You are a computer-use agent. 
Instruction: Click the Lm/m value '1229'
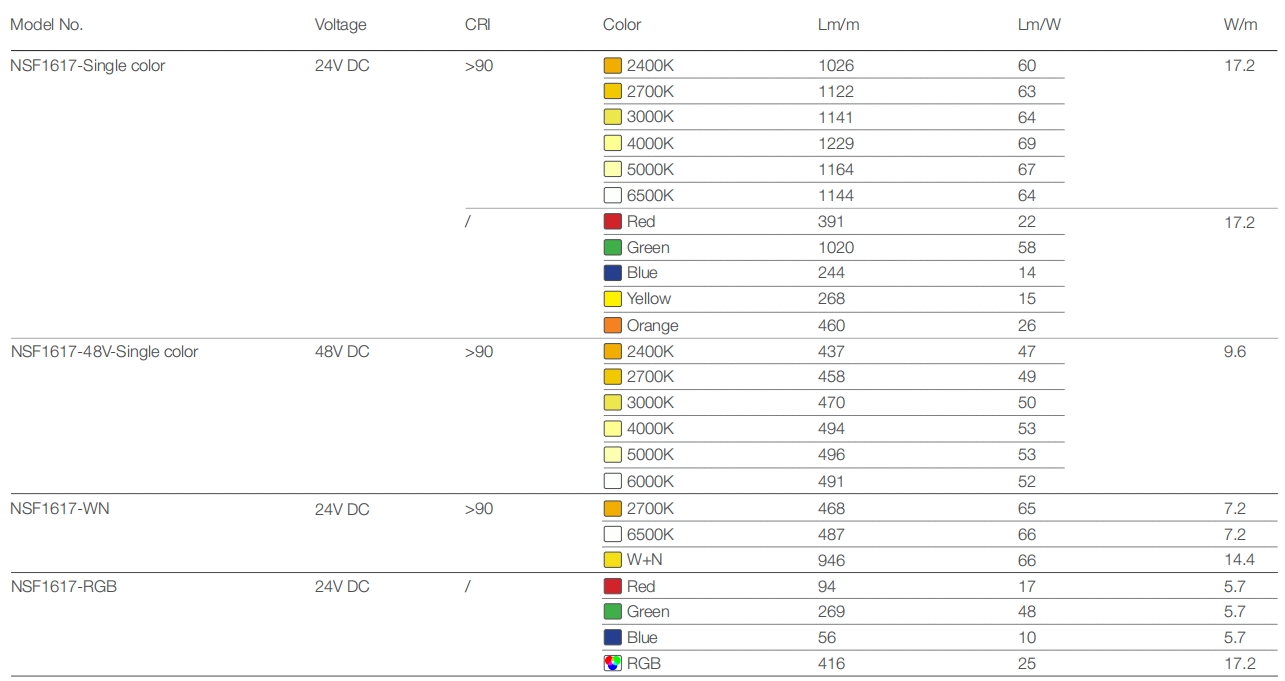[x=836, y=144]
